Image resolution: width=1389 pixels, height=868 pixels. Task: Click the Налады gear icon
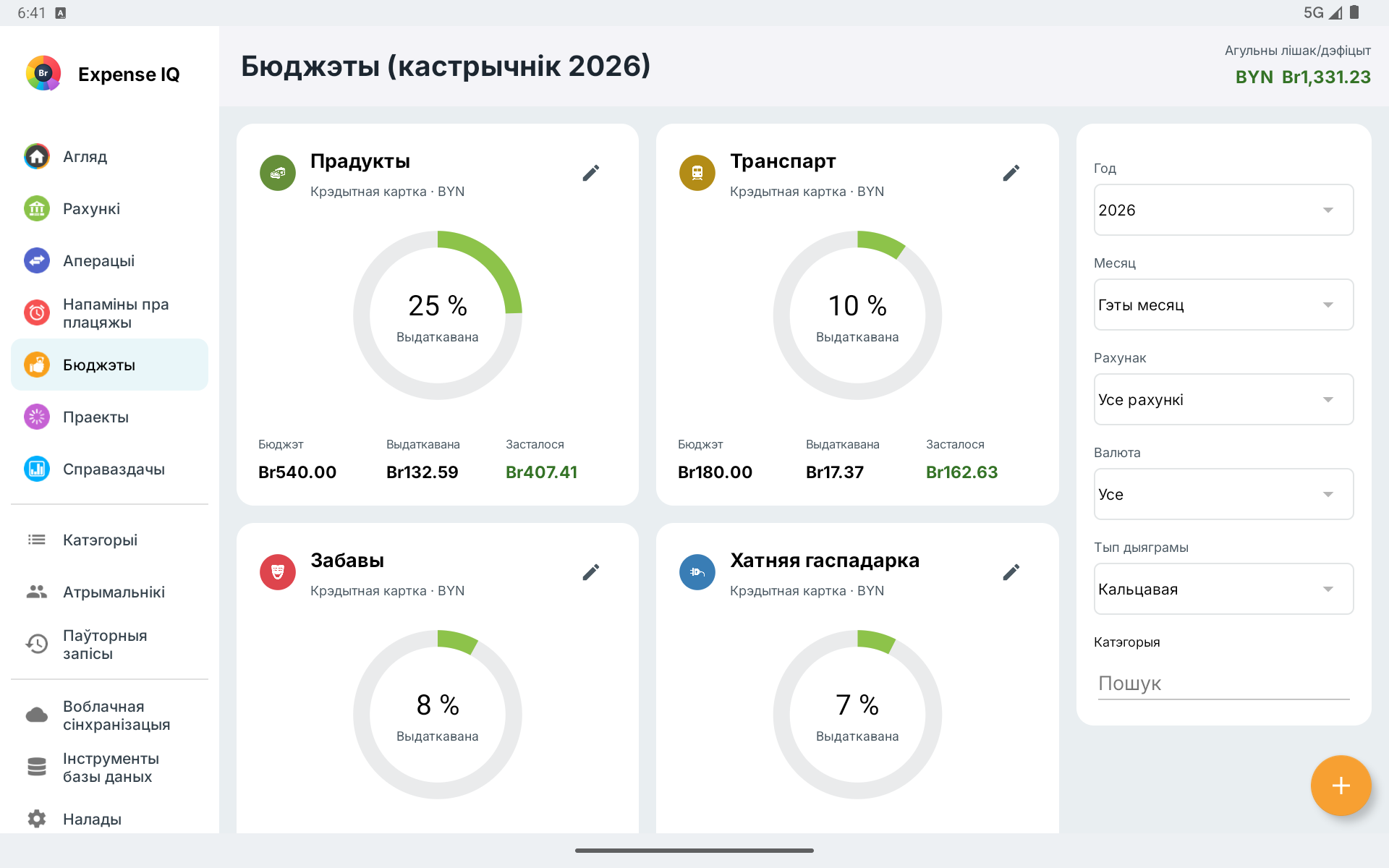click(37, 819)
